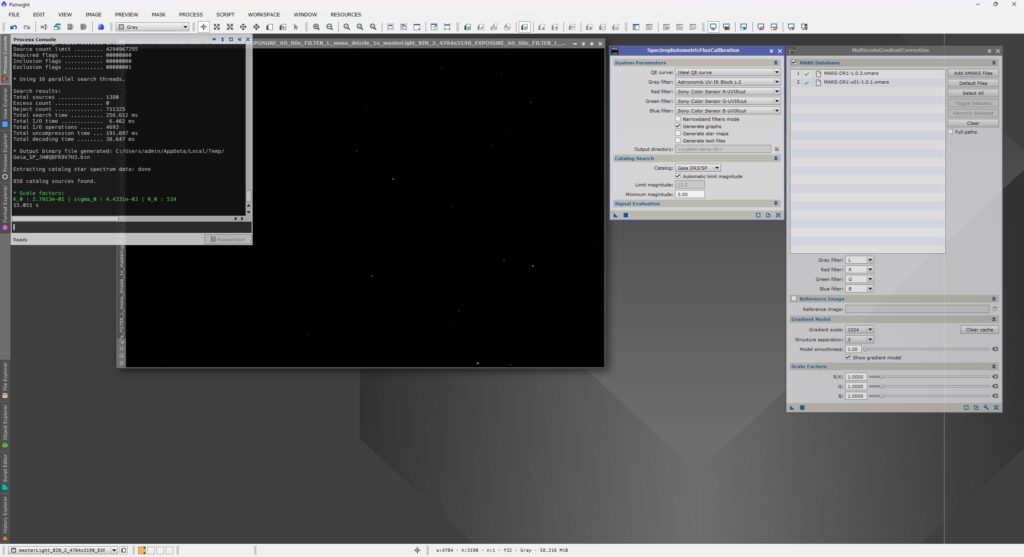Click Minimum magnitude input field
The width and height of the screenshot is (1024, 557).
point(690,195)
